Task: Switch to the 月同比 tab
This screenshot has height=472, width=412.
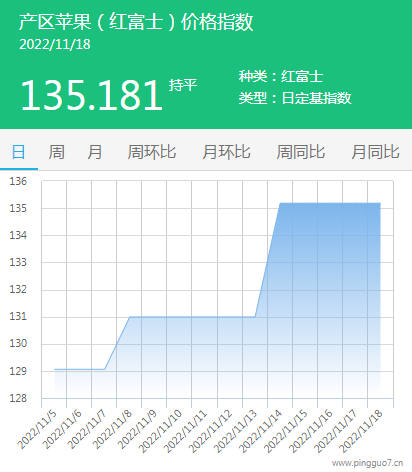Action: click(375, 152)
